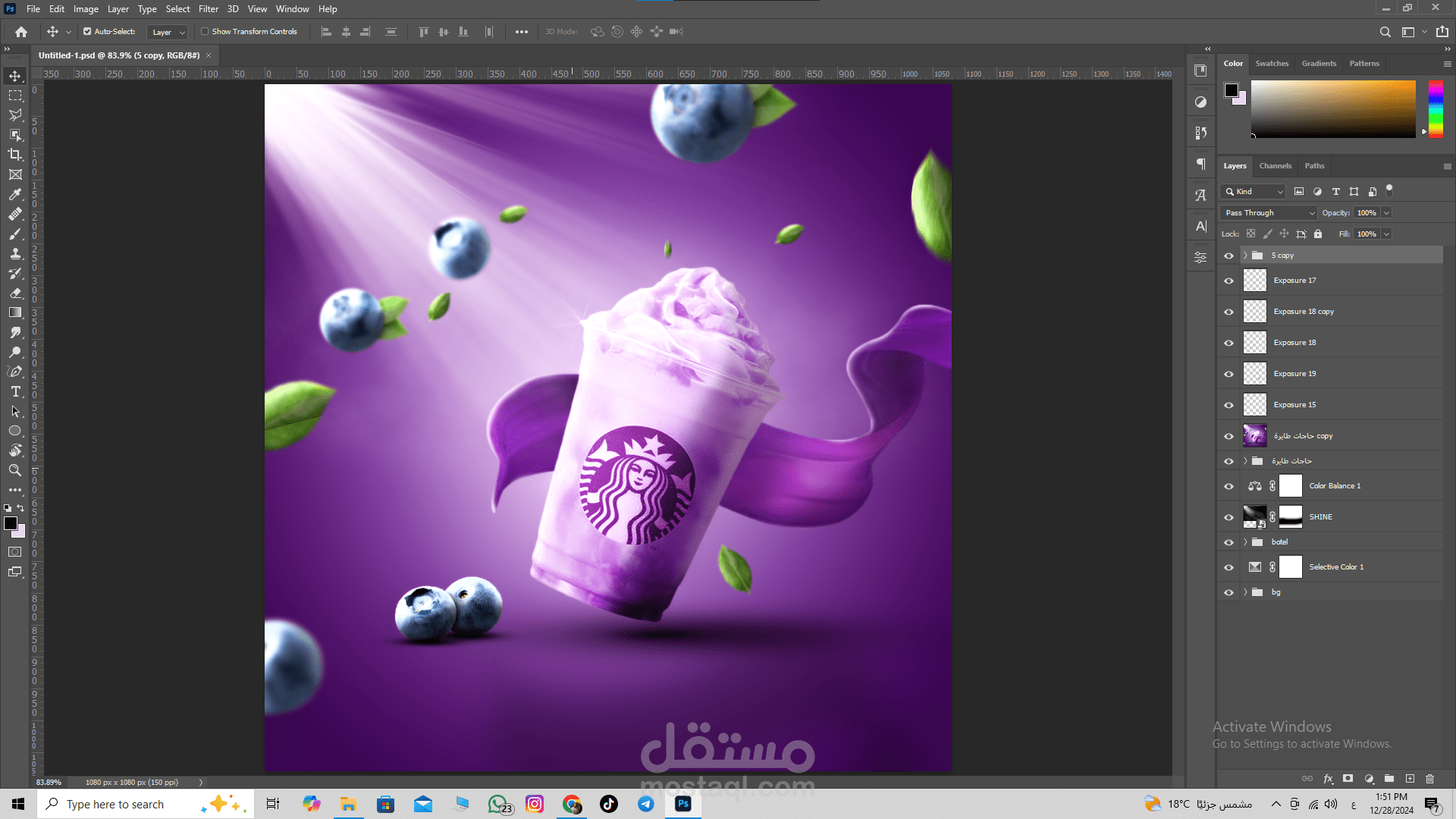Open the Paragraph panel icon
Viewport: 1456px width, 819px height.
[1200, 164]
